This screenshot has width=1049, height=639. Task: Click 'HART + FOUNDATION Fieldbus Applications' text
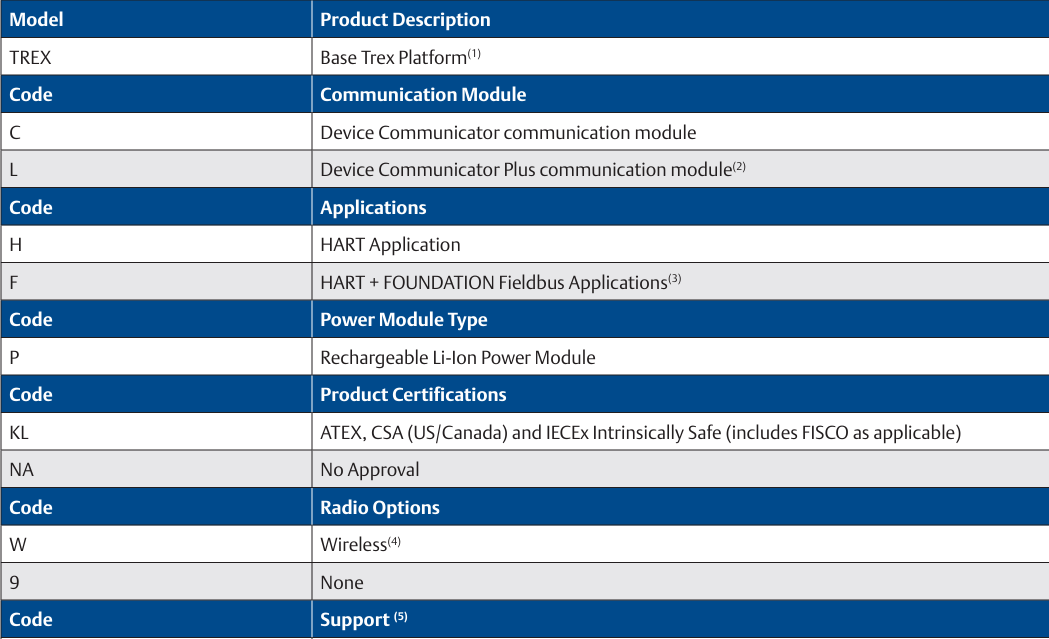tap(494, 282)
